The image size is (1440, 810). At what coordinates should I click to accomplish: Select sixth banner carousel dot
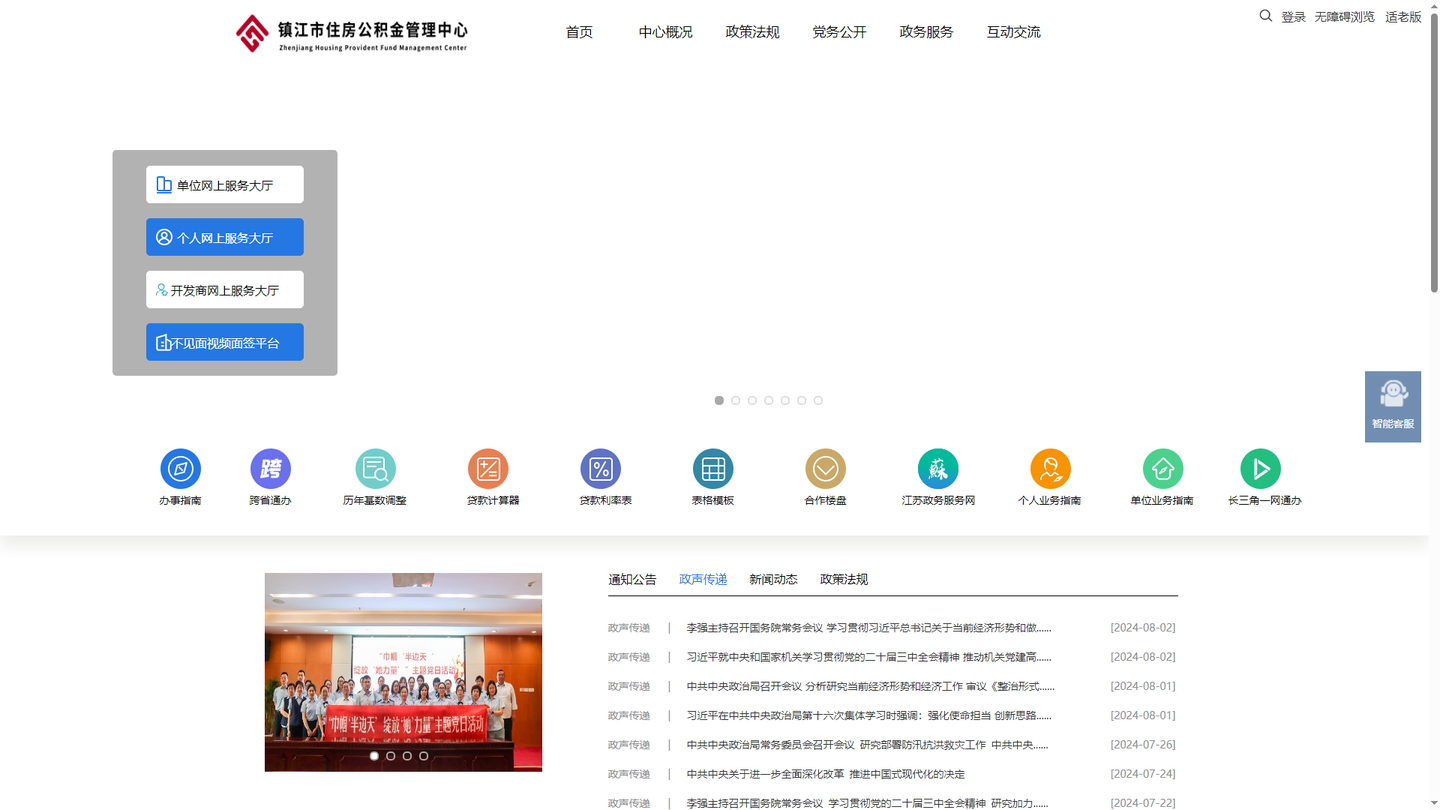(801, 400)
